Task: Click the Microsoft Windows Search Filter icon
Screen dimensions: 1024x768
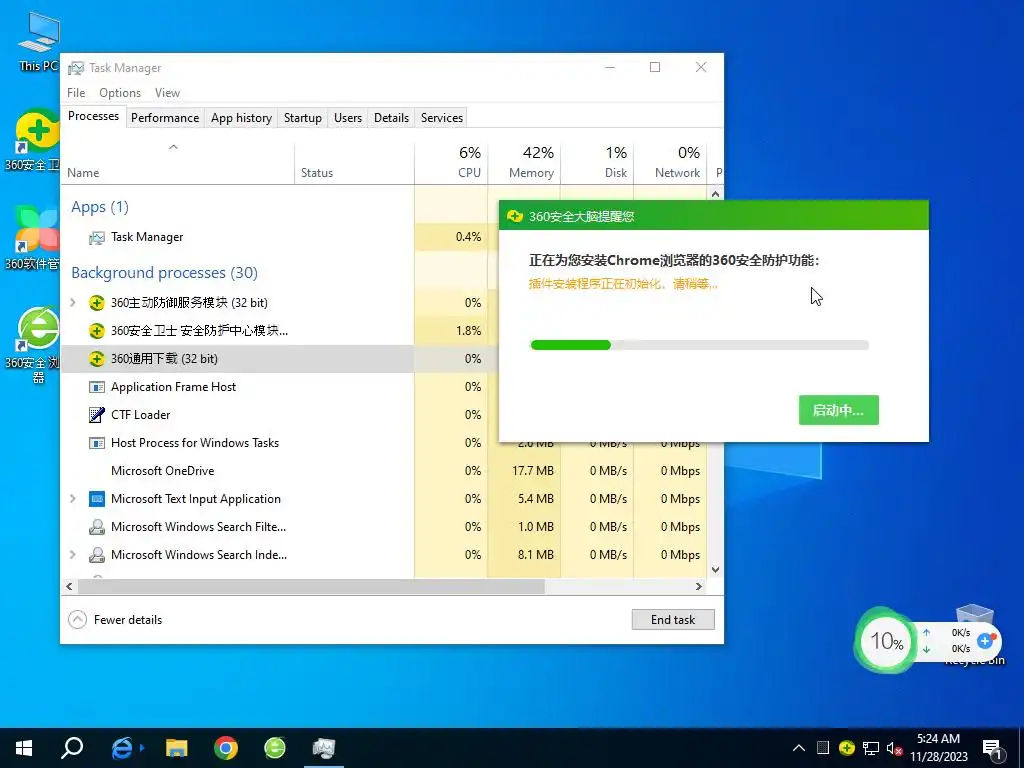Action: [97, 526]
